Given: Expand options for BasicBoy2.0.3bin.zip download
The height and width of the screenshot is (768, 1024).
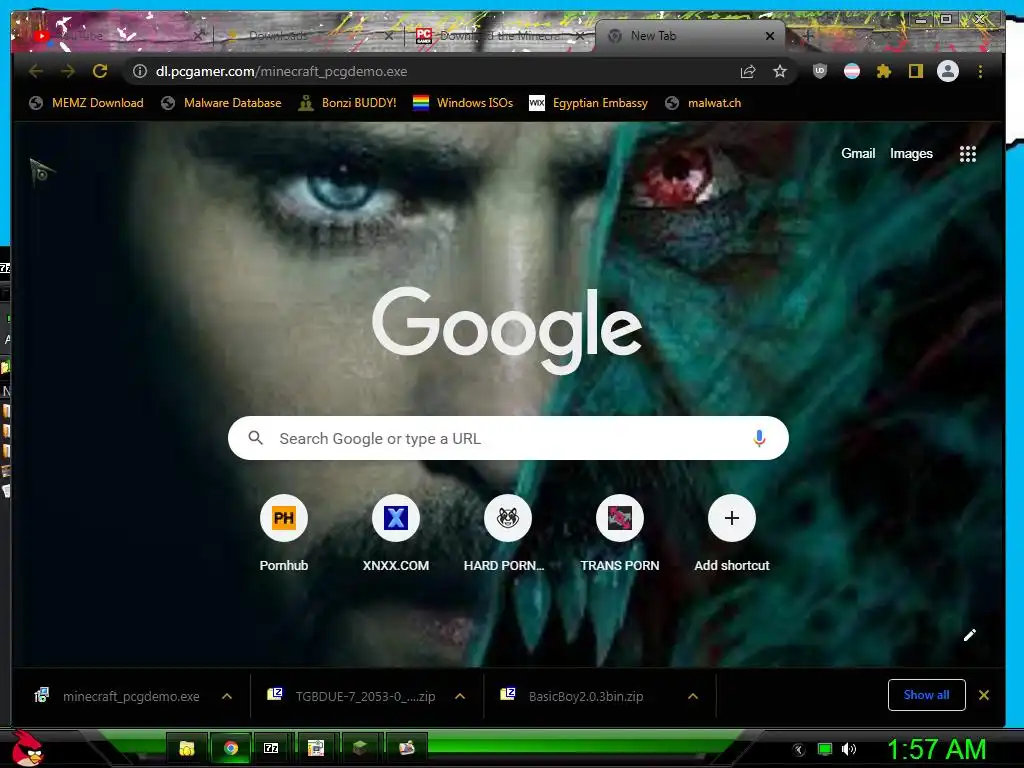Looking at the screenshot, I should [x=693, y=696].
